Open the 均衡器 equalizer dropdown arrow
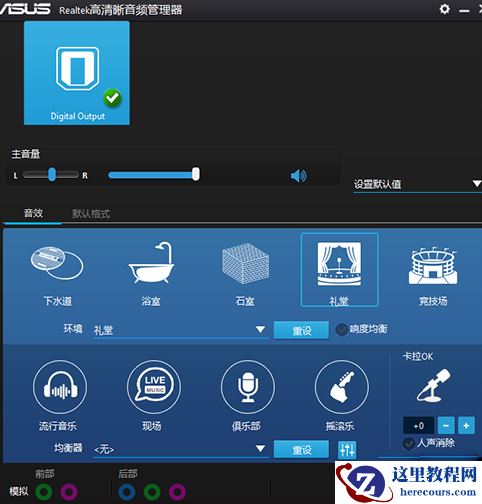482x504 pixels. tap(260, 449)
